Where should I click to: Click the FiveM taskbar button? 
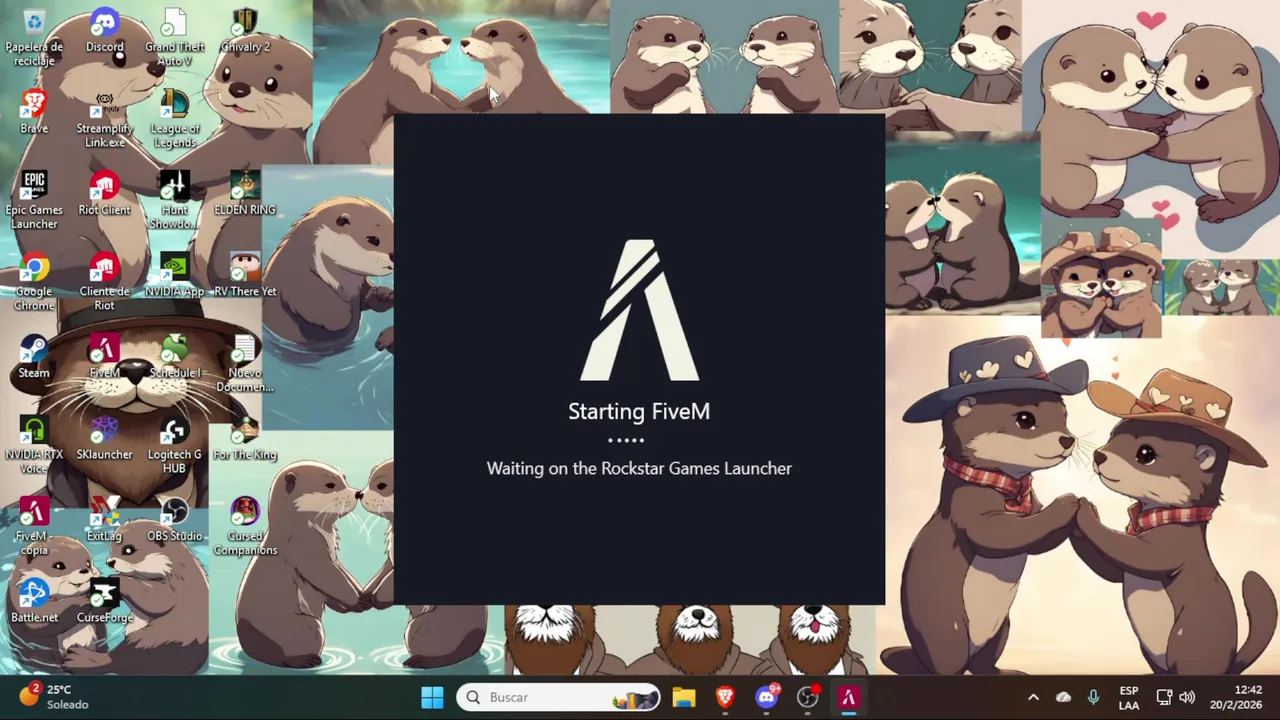[x=849, y=697]
